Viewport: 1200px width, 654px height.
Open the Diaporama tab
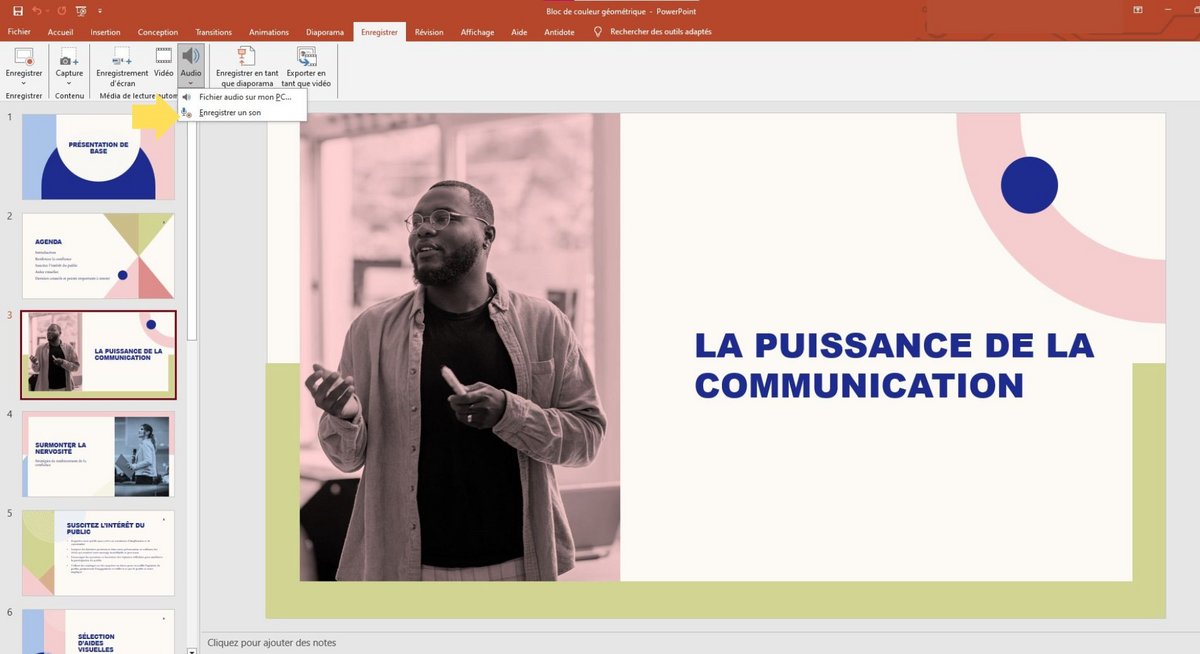point(324,32)
